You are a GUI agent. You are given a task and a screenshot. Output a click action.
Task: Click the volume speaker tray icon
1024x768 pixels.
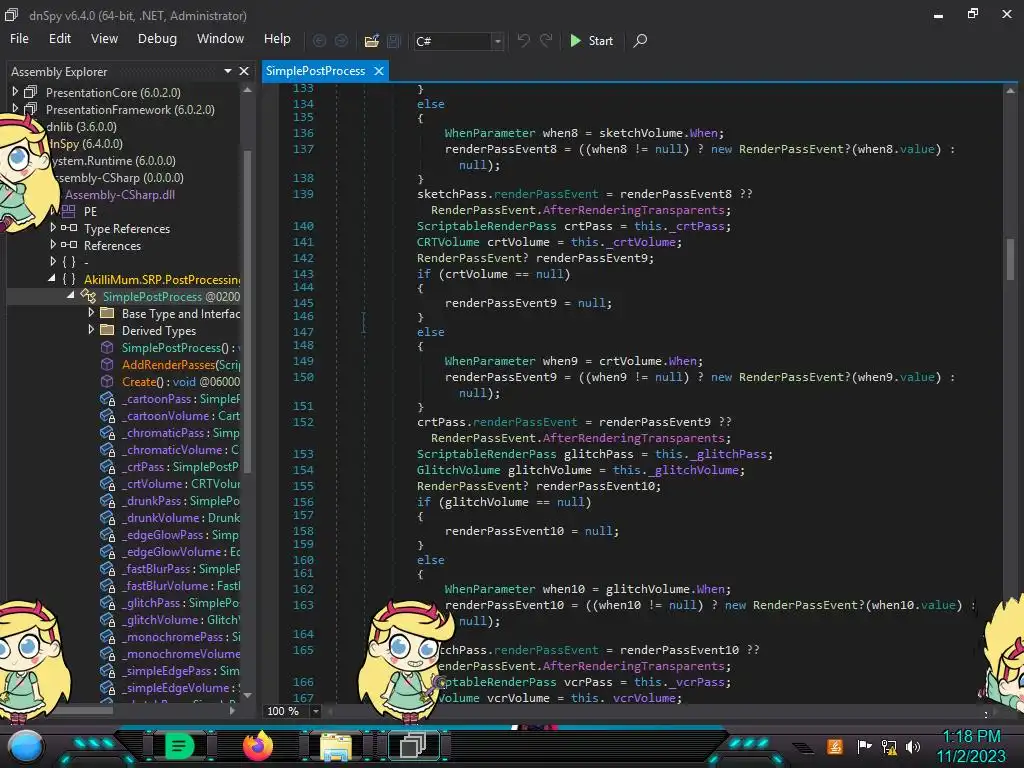(912, 746)
